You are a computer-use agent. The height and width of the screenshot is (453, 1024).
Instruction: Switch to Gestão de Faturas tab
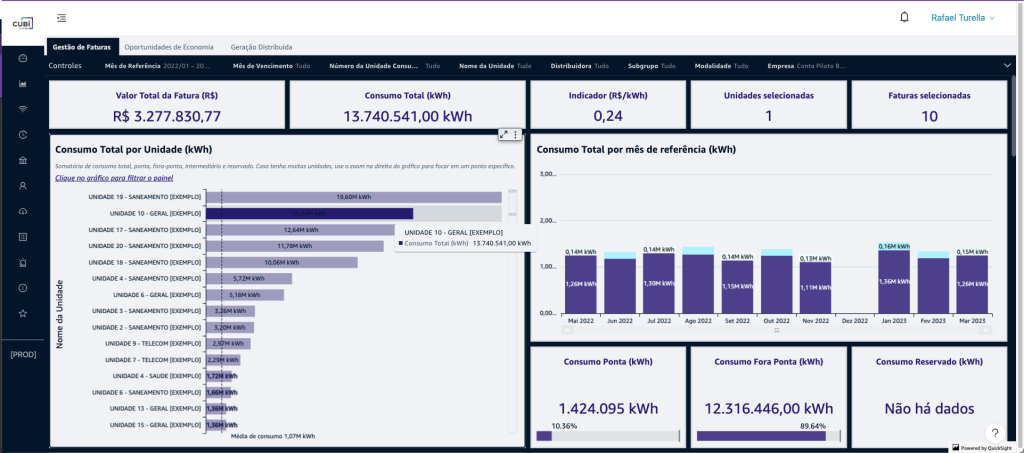82,47
